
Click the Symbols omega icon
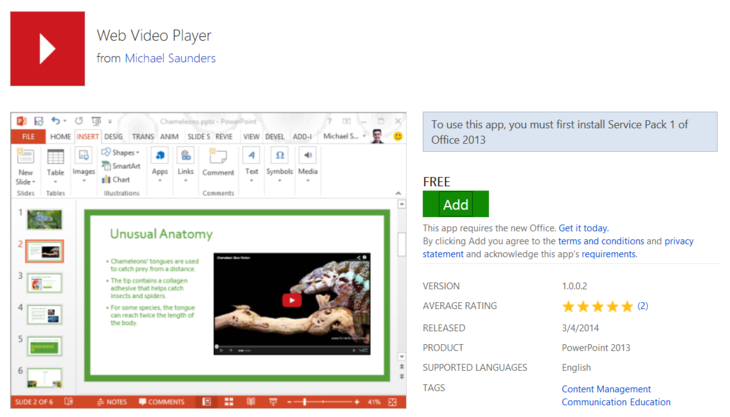(279, 155)
